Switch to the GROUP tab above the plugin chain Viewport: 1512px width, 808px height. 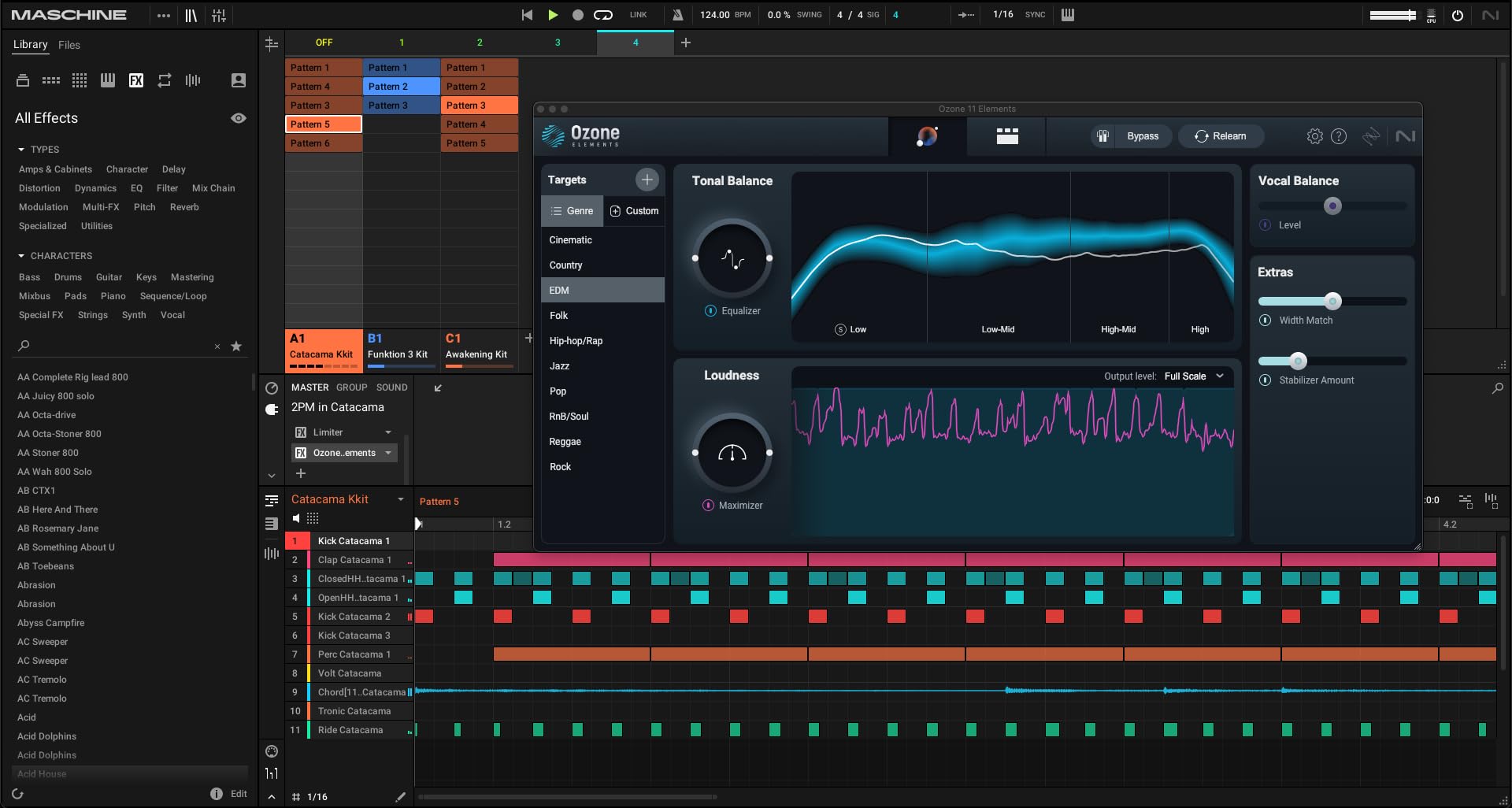352,387
